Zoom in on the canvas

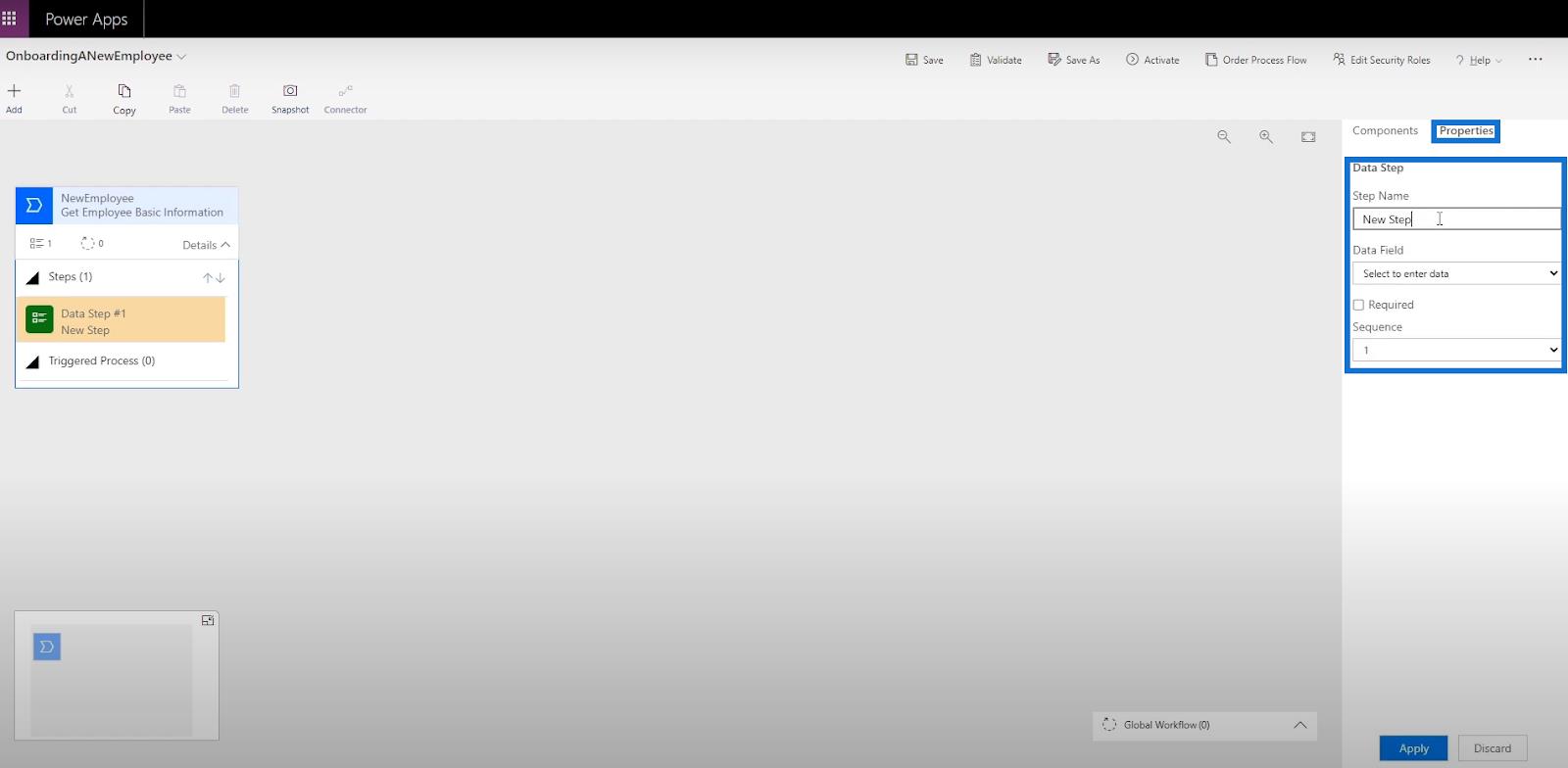[1266, 137]
